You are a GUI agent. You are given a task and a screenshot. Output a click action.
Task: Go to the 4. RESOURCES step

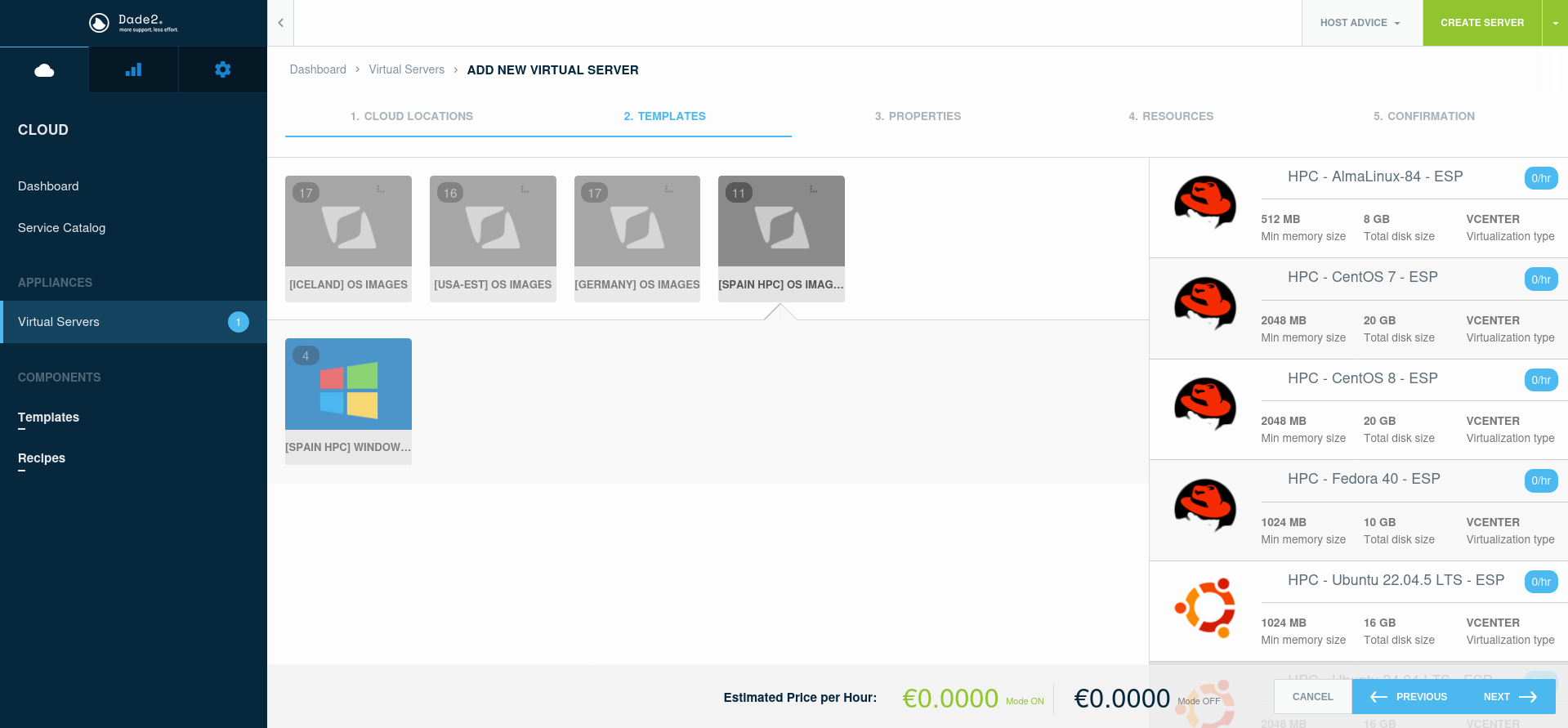(x=1172, y=116)
